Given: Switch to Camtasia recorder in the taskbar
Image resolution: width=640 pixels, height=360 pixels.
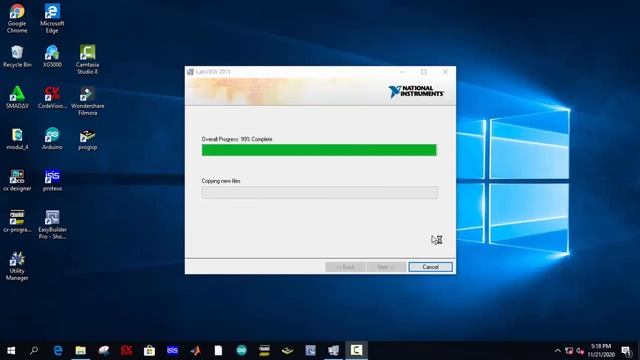Looking at the screenshot, I should click(356, 350).
